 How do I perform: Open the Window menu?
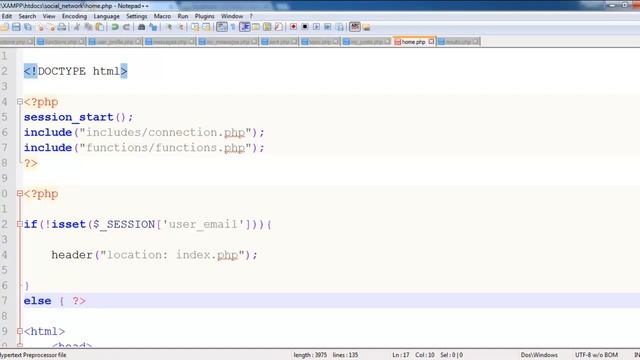[232, 16]
